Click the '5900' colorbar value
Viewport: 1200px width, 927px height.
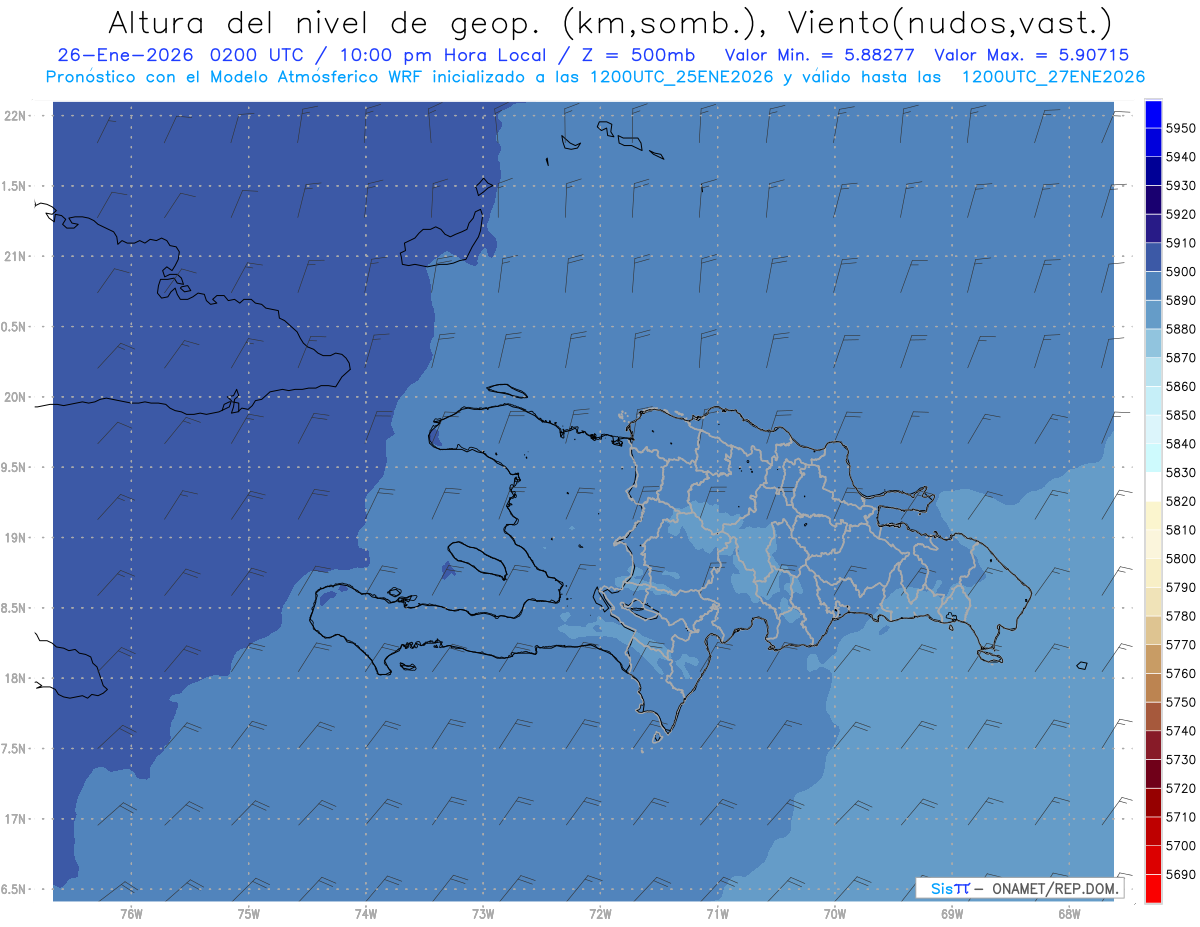(1180, 271)
